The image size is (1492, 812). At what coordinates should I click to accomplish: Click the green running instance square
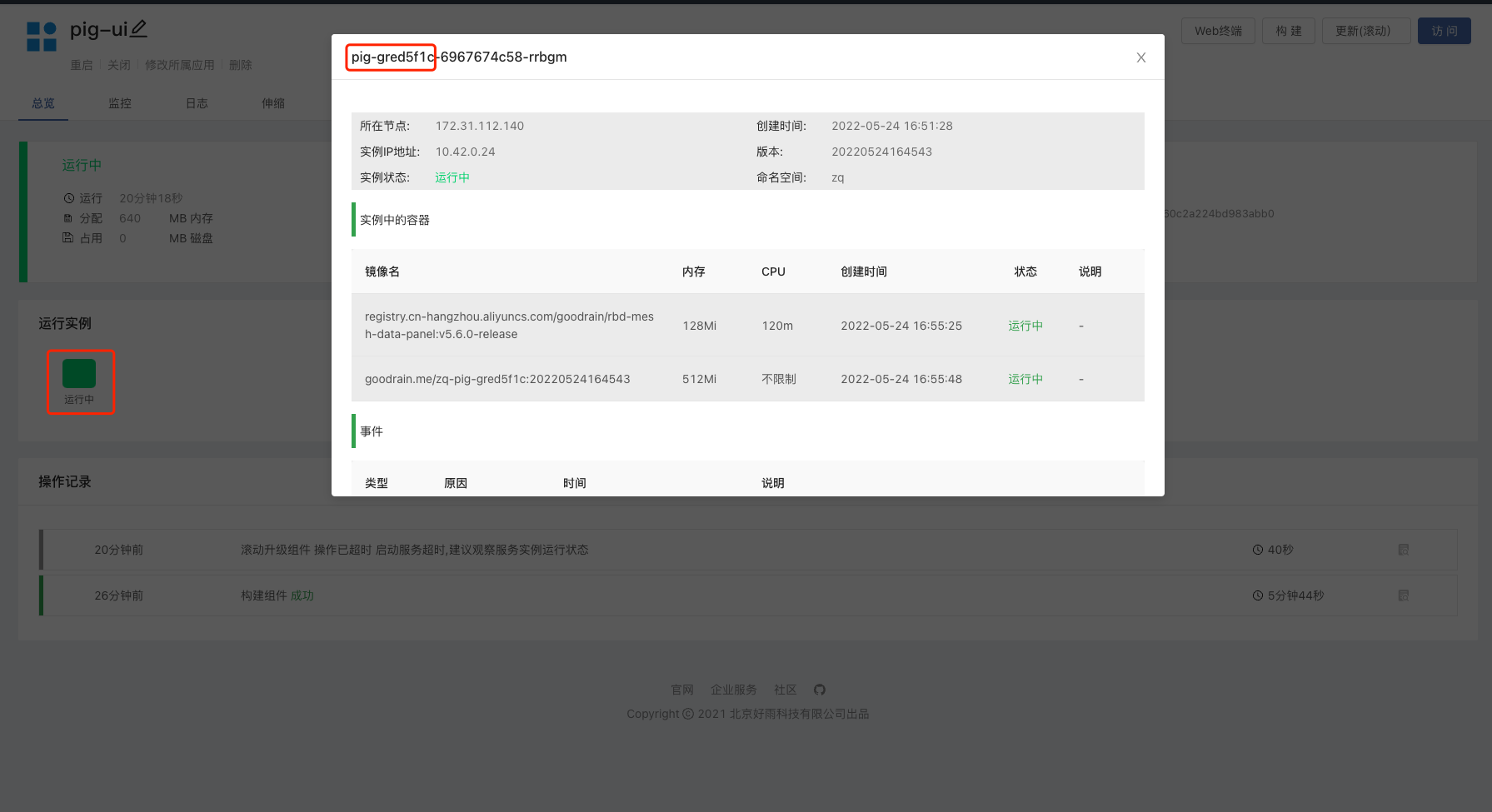tap(79, 374)
